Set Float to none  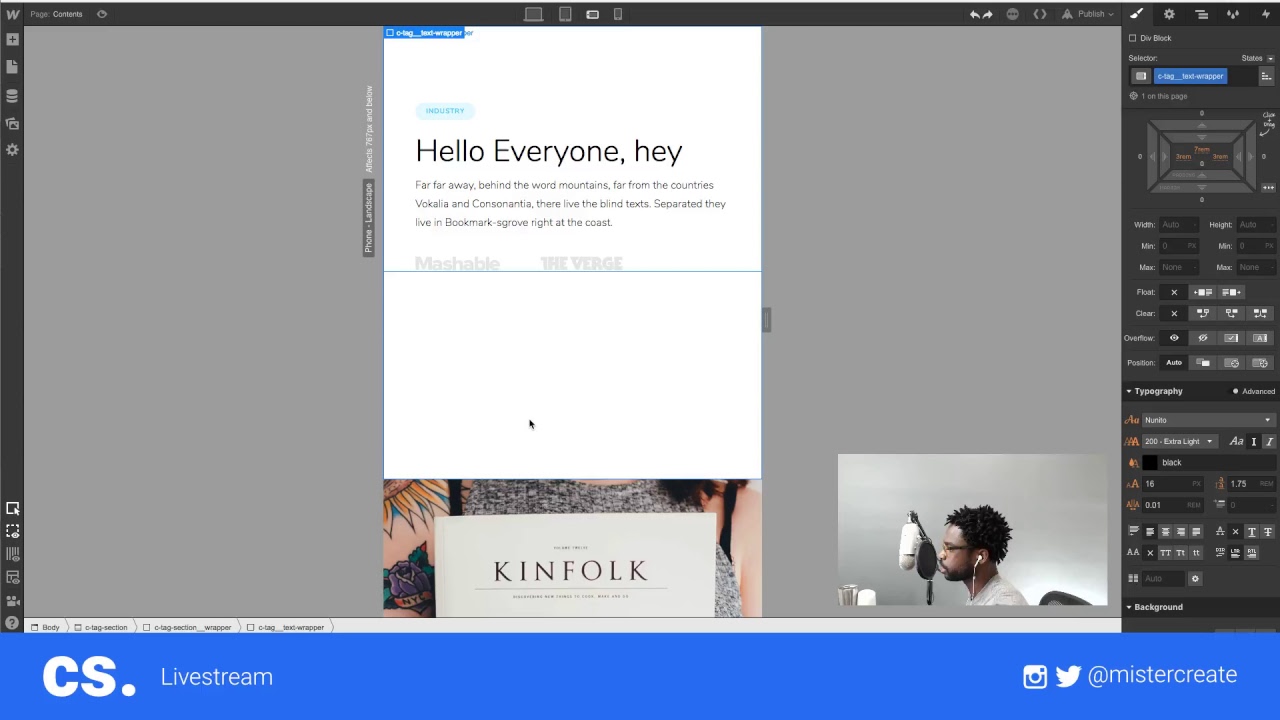point(1174,292)
